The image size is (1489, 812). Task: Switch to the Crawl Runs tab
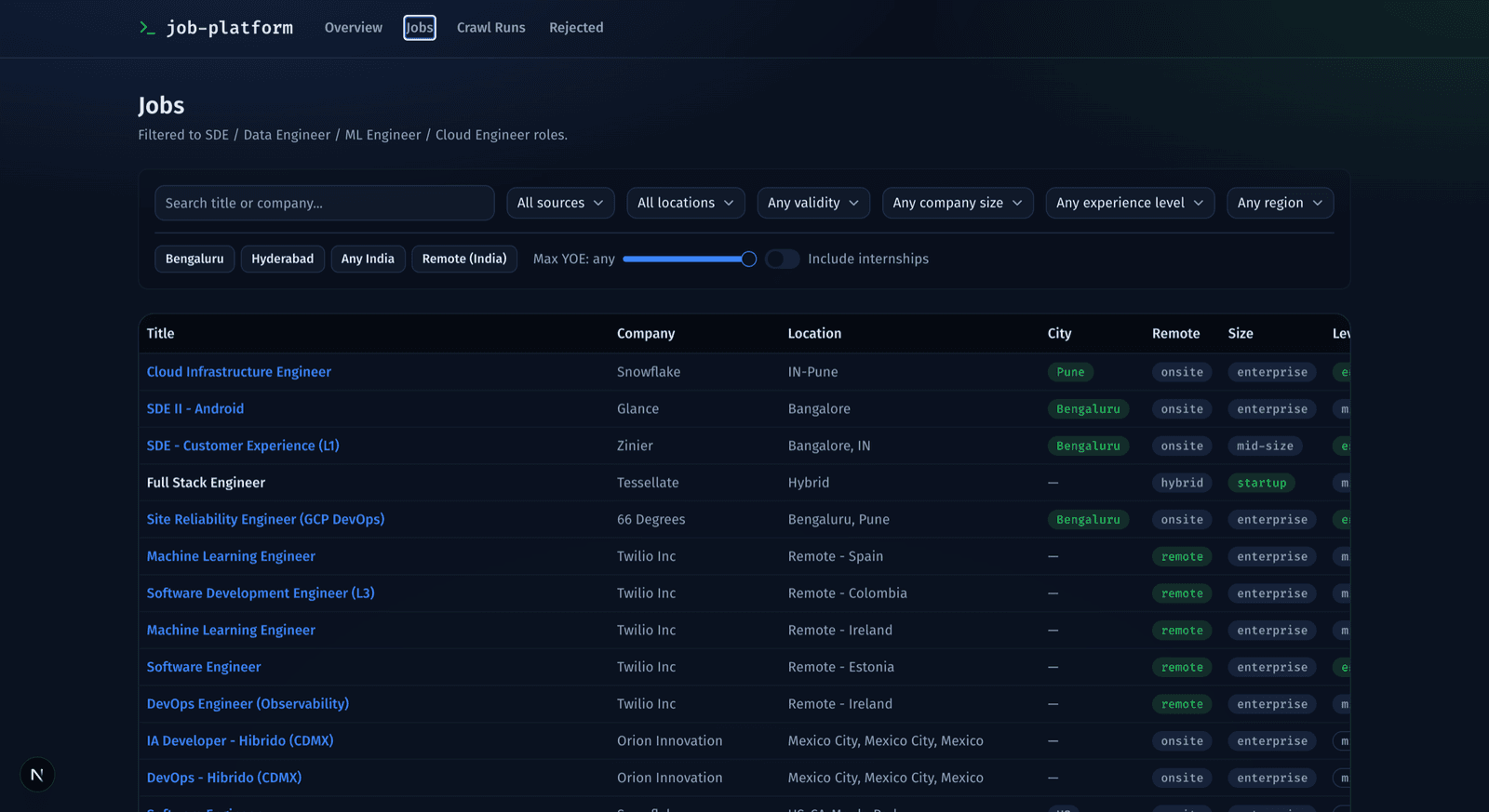coord(491,28)
